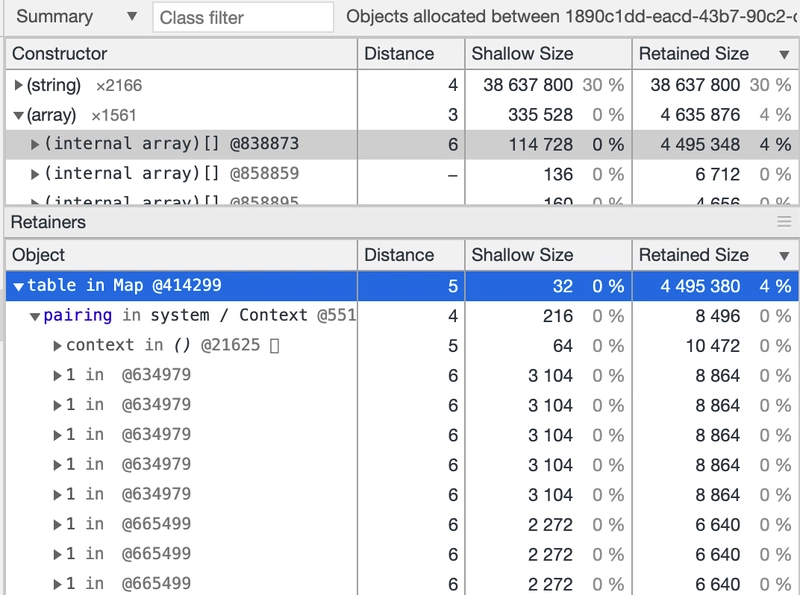This screenshot has height=595, width=800.
Task: Expand the (internal array)[] @858859 entry
Action: pos(36,175)
